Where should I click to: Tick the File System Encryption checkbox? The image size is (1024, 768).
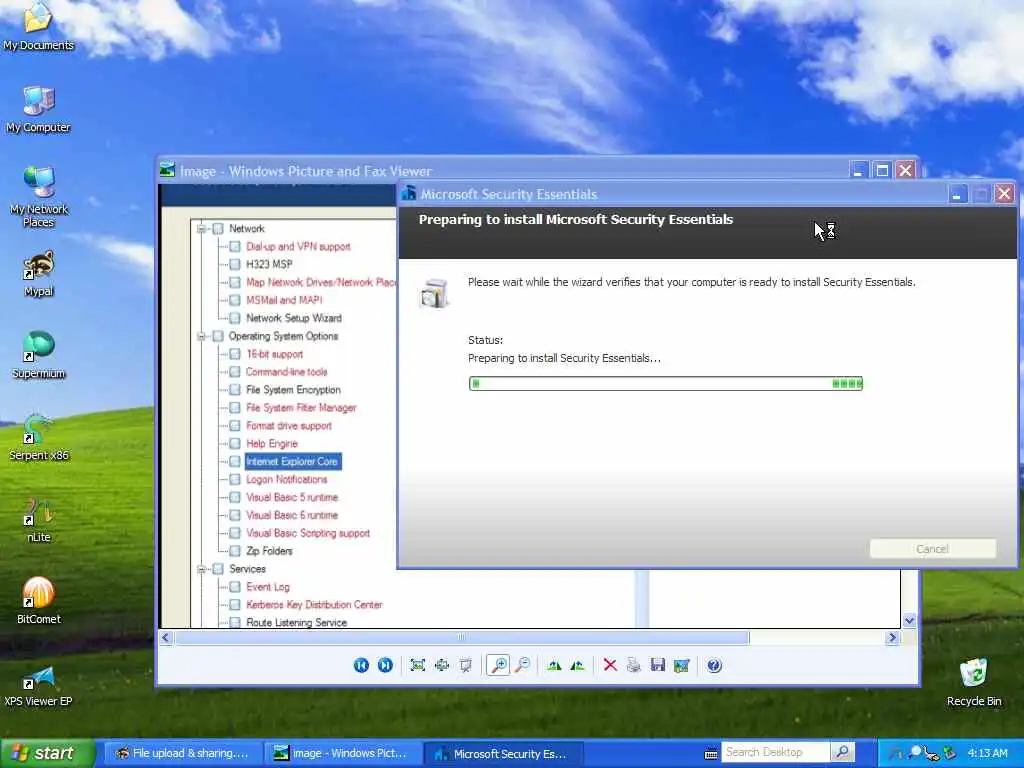tap(235, 390)
